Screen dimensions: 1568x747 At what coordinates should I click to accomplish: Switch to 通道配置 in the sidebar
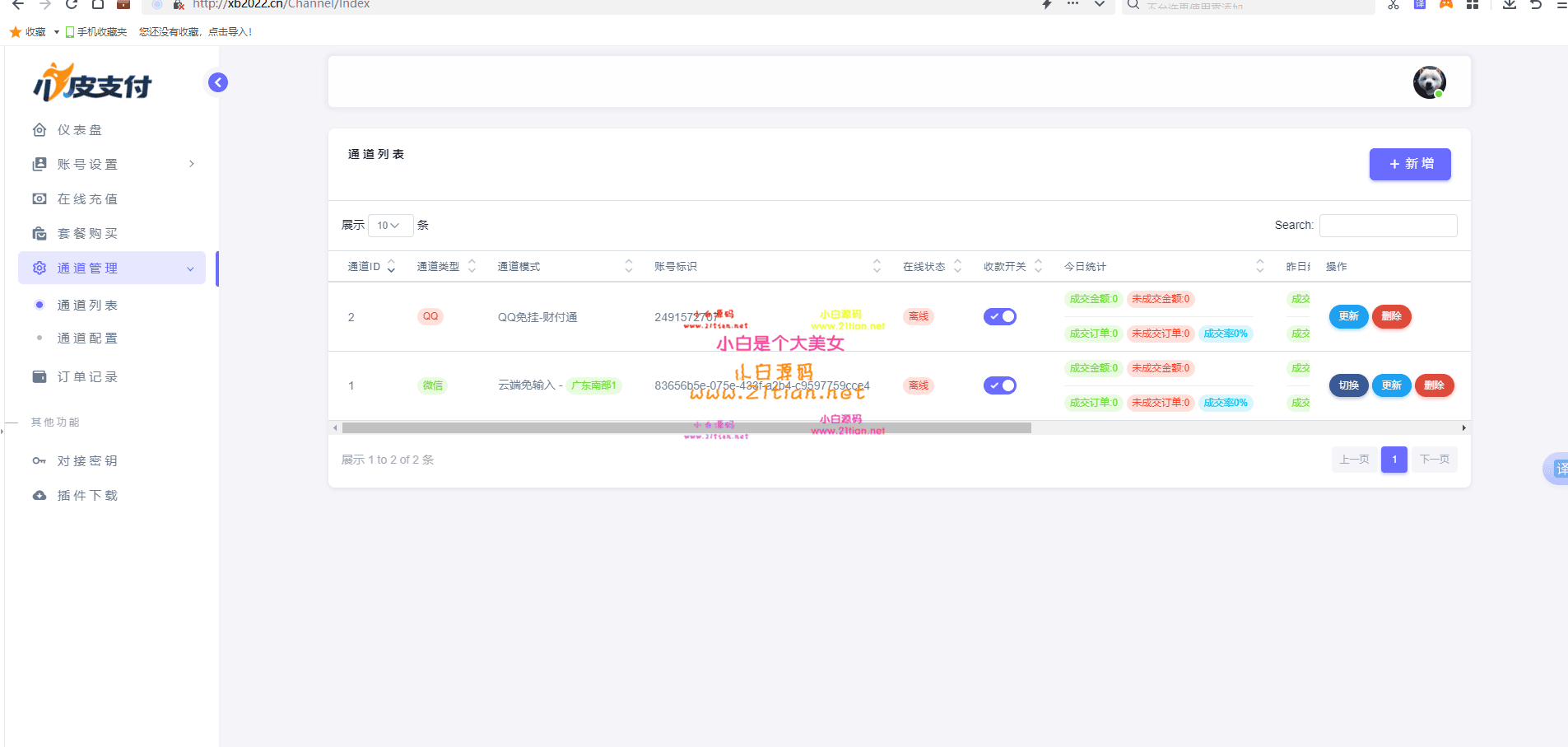coord(88,338)
